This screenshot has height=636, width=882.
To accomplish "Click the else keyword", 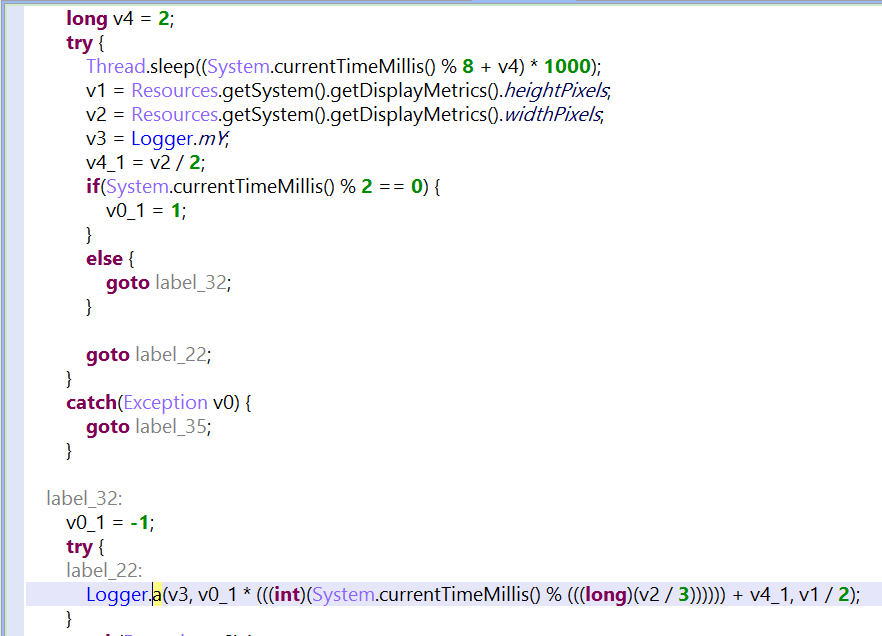I will 104,258.
